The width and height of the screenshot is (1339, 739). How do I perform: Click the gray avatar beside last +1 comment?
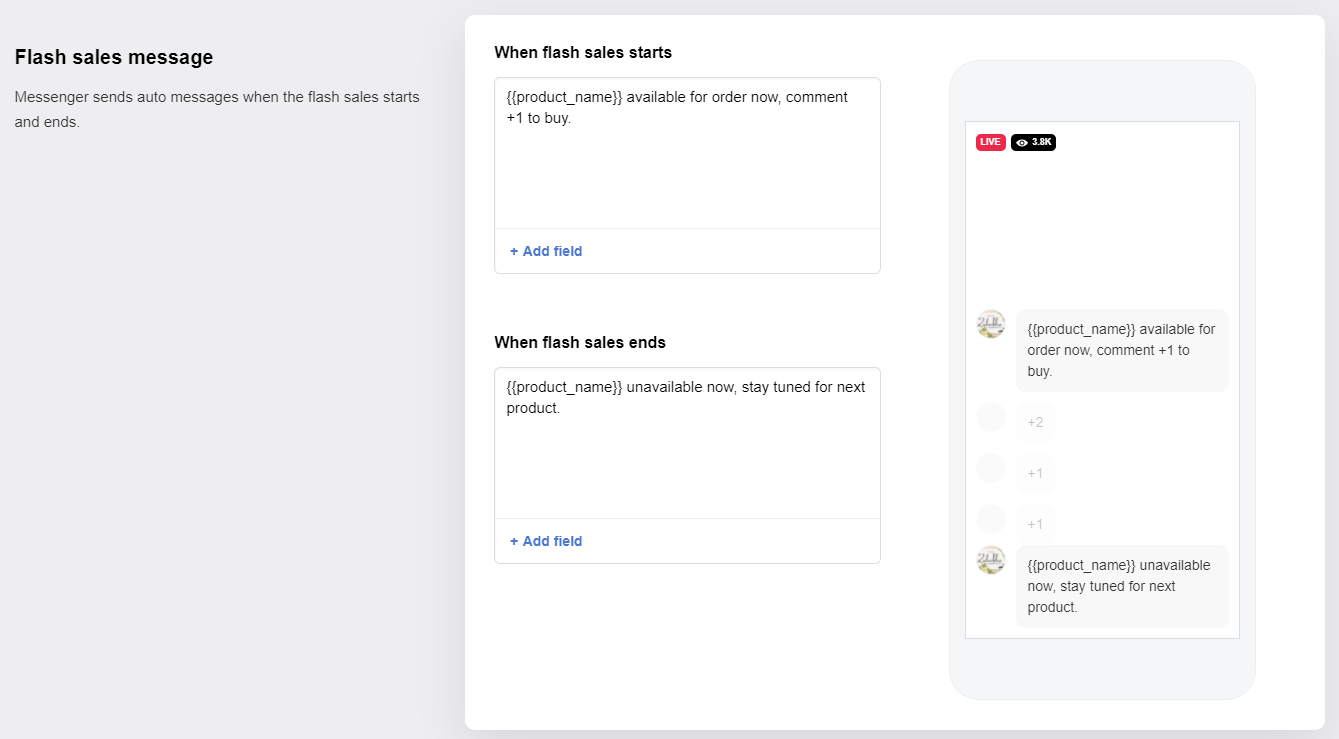pos(990,519)
